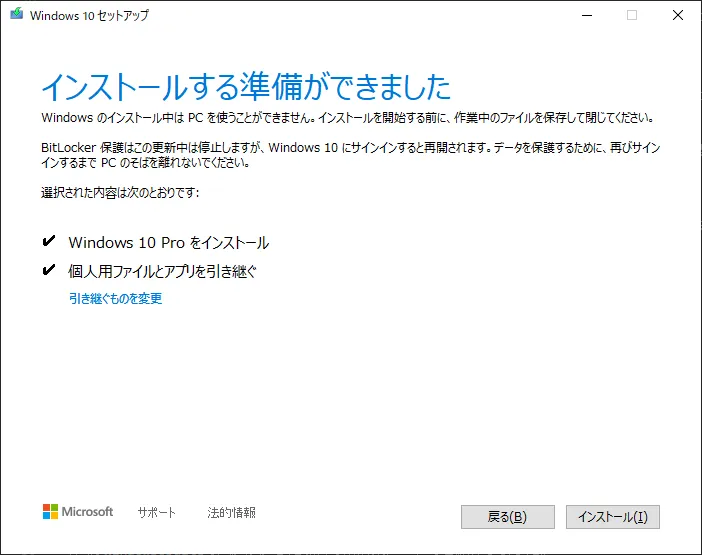Open the 引き継ぐものを変更 link
Screen dimensions: 702x555
click(x=116, y=298)
